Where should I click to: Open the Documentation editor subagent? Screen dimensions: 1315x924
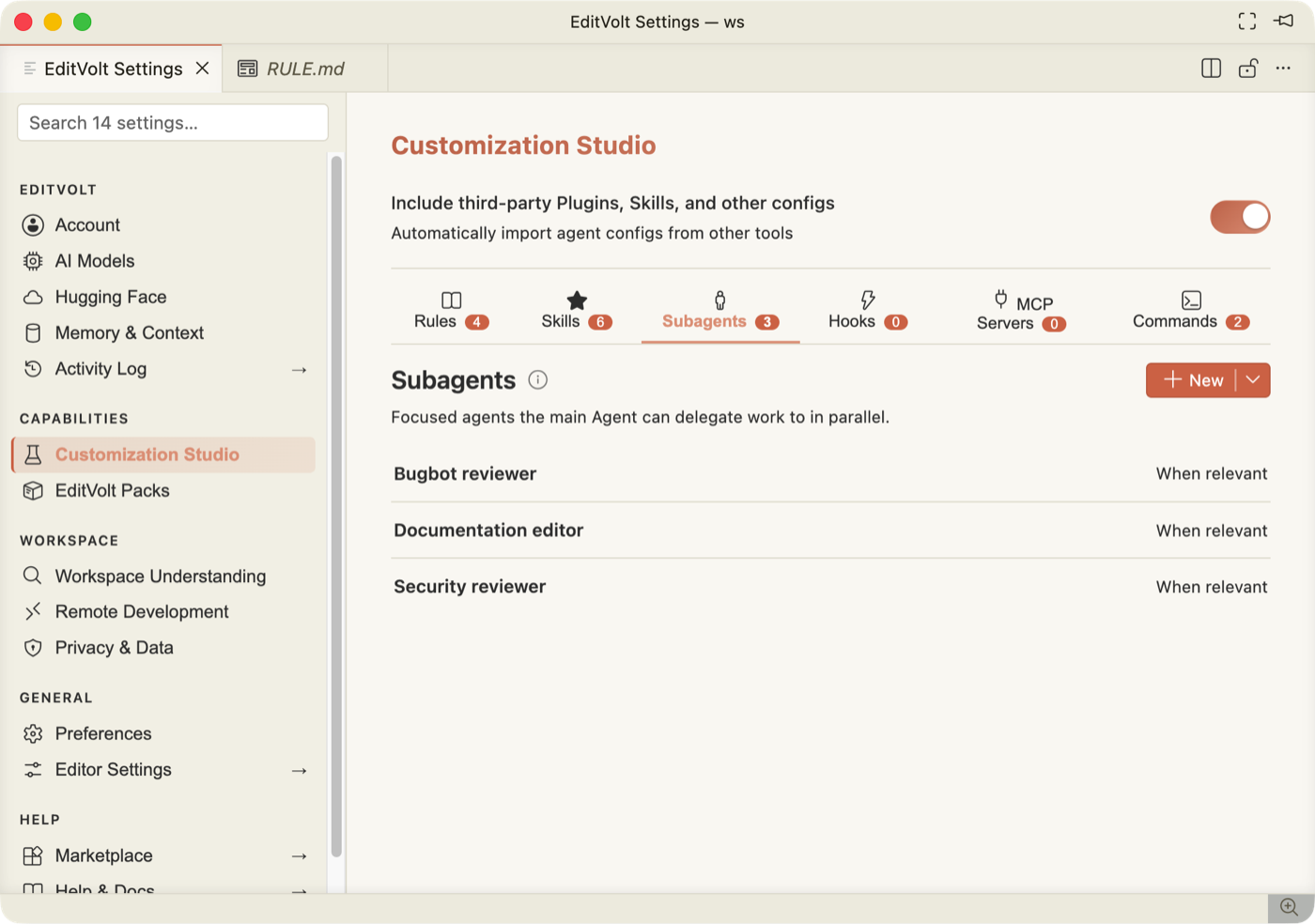[x=488, y=531]
